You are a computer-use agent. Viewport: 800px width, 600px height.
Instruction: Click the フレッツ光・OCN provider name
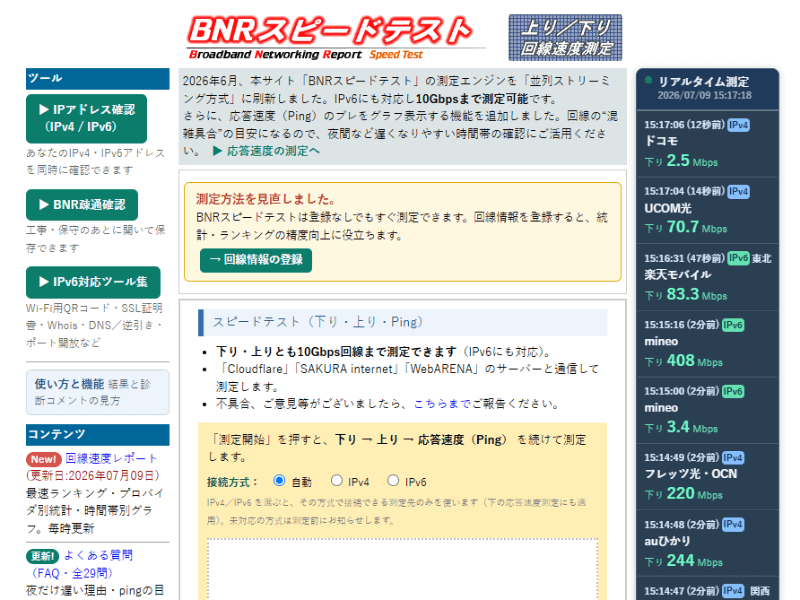point(691,474)
